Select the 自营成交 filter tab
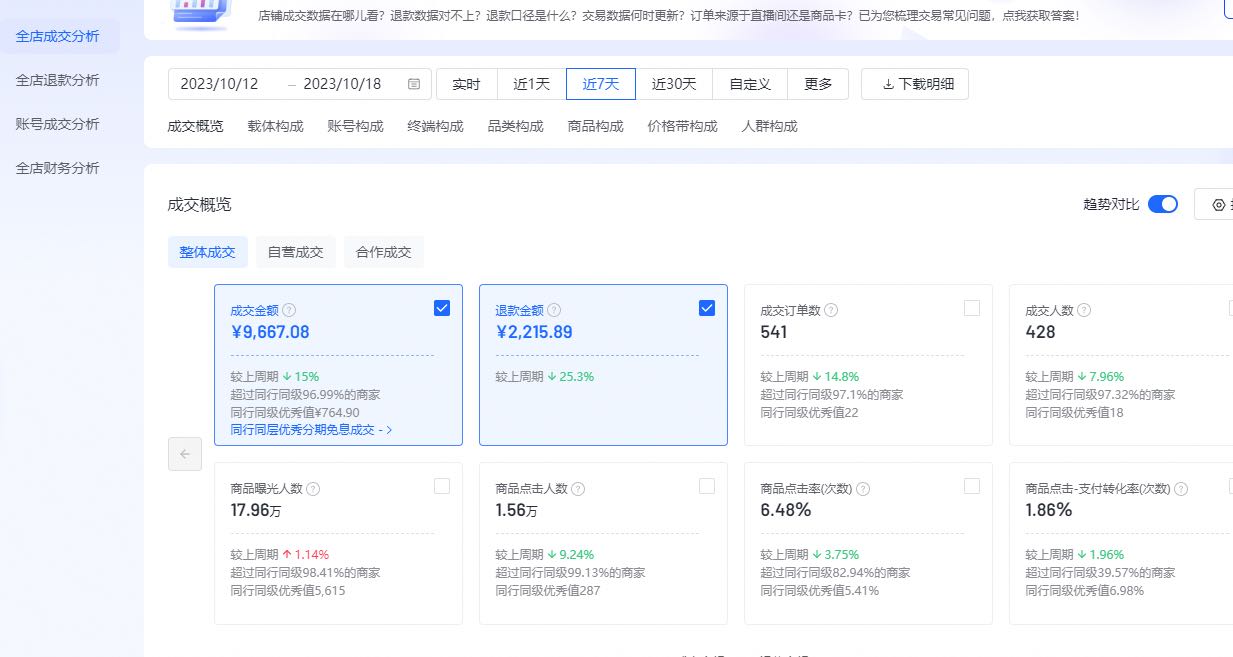The height and width of the screenshot is (657, 1233). (296, 252)
